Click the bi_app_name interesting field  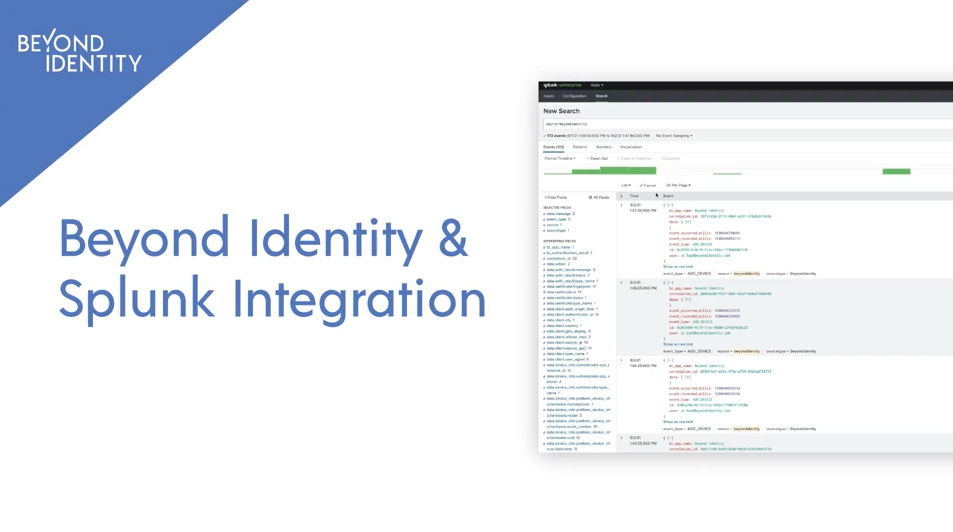click(559, 247)
